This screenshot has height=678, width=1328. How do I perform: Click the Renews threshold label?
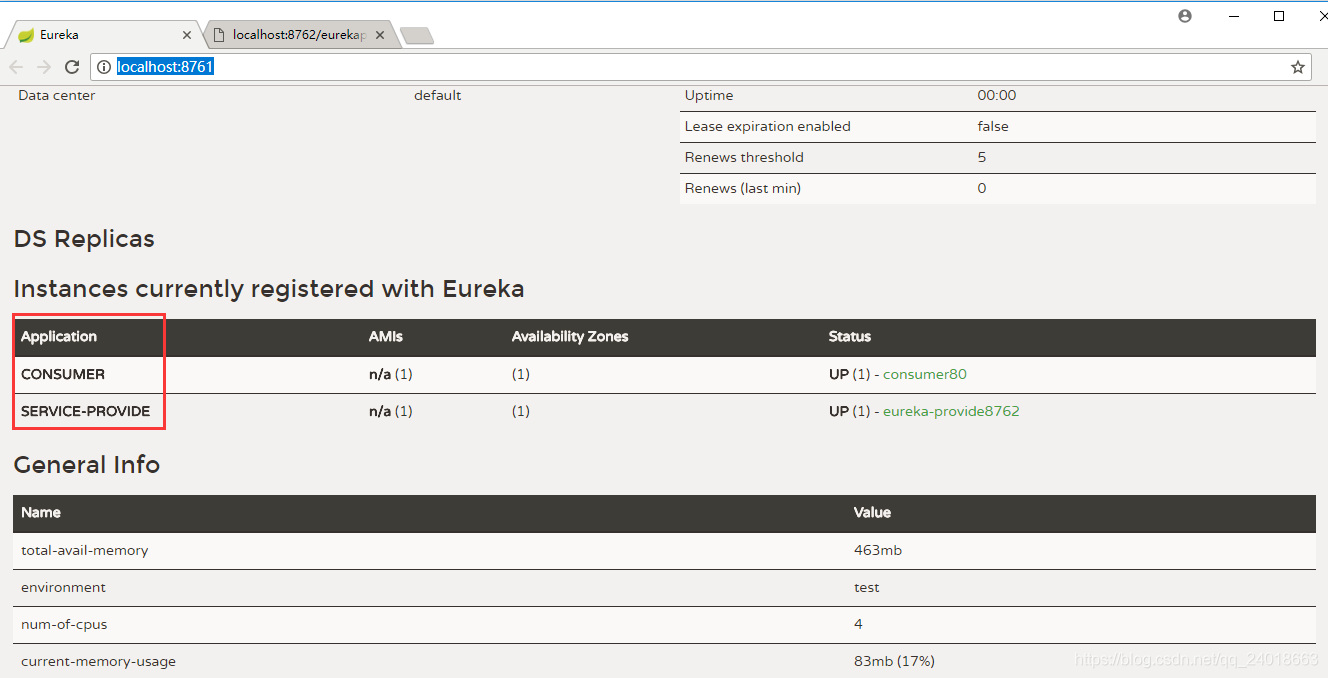744,157
